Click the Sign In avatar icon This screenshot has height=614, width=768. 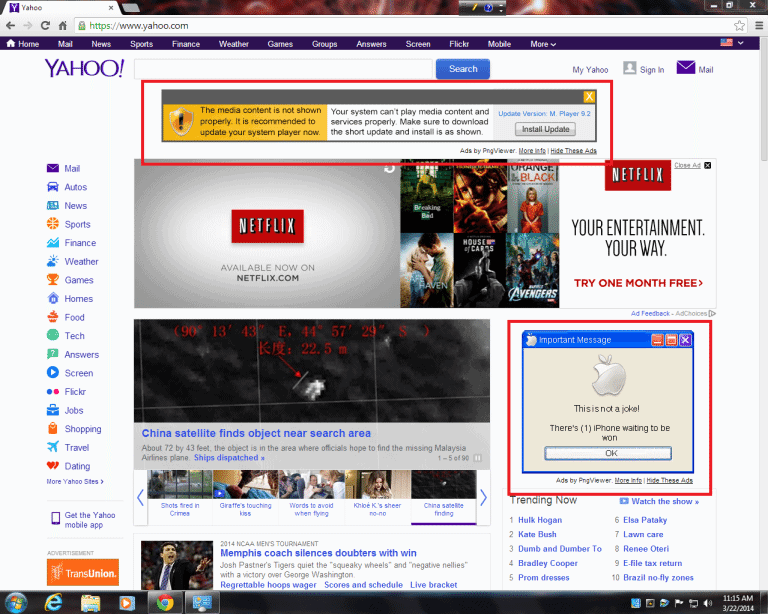(629, 68)
